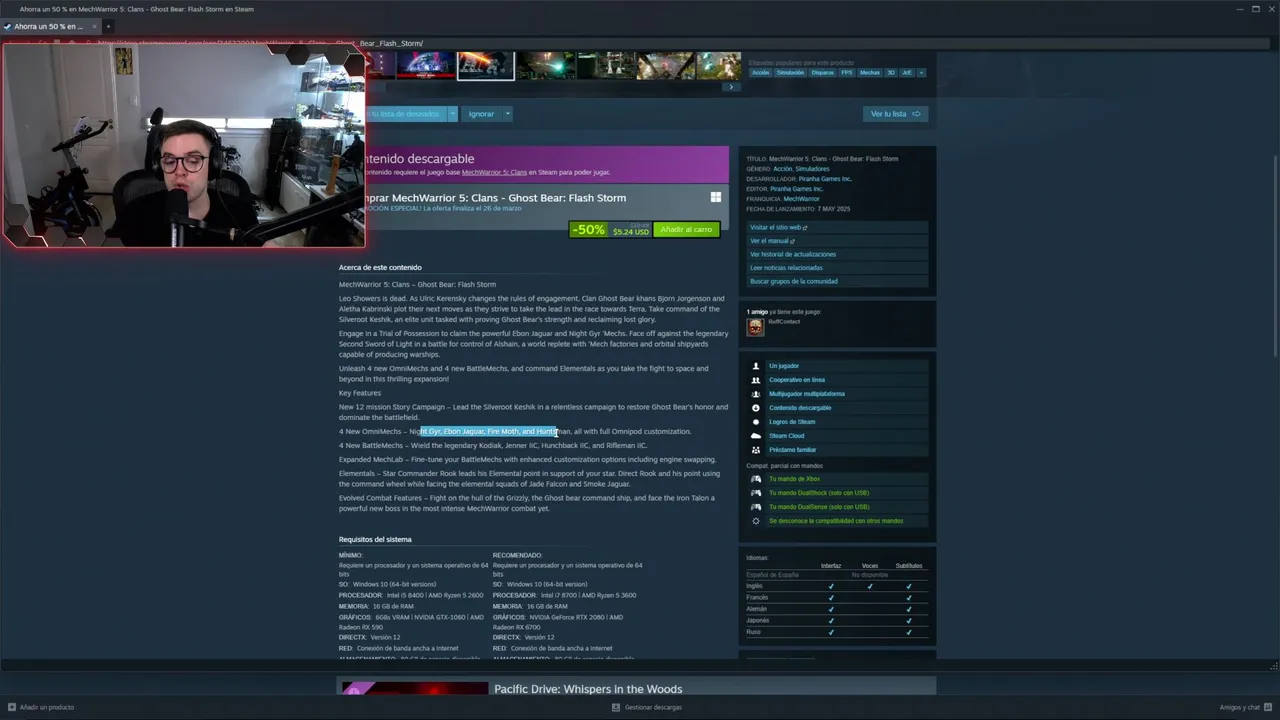Click Simuladores genre link
The height and width of the screenshot is (720, 1280).
[812, 169]
